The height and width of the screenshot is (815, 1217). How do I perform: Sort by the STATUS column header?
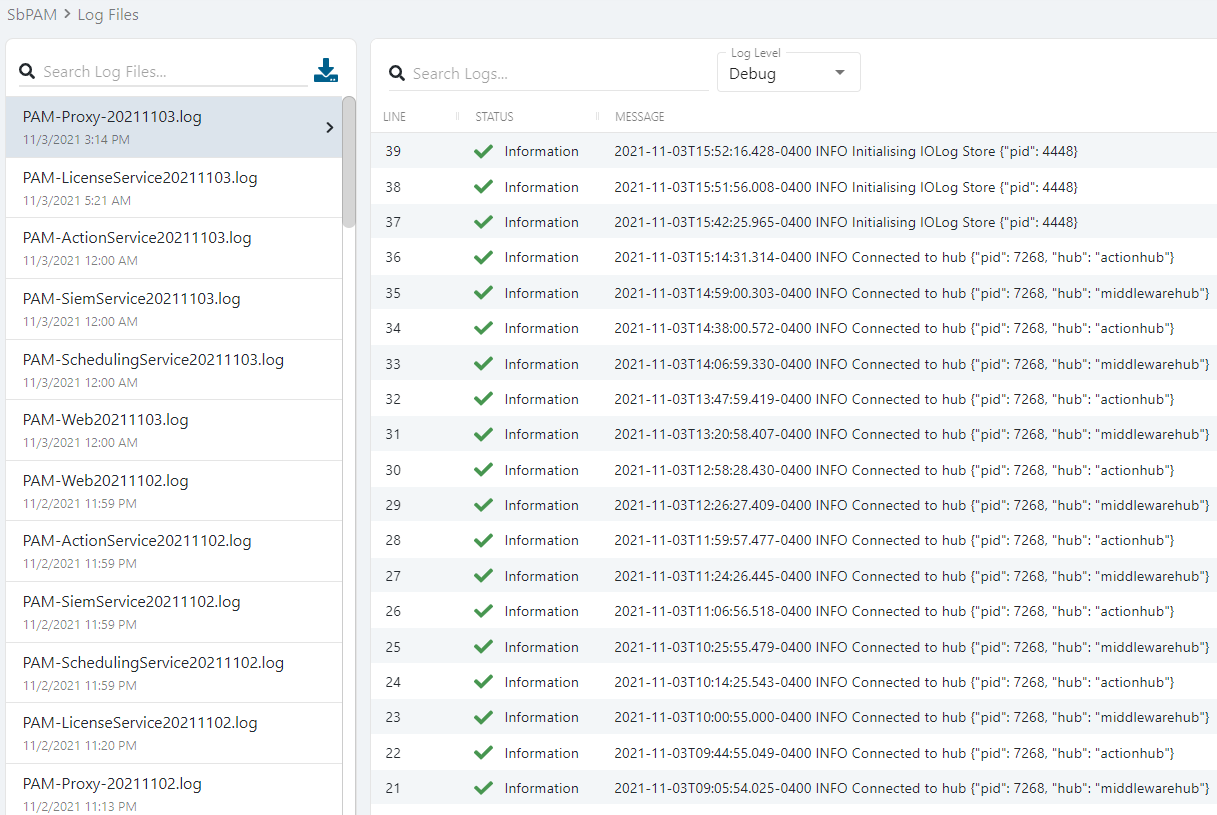pyautogui.click(x=494, y=117)
